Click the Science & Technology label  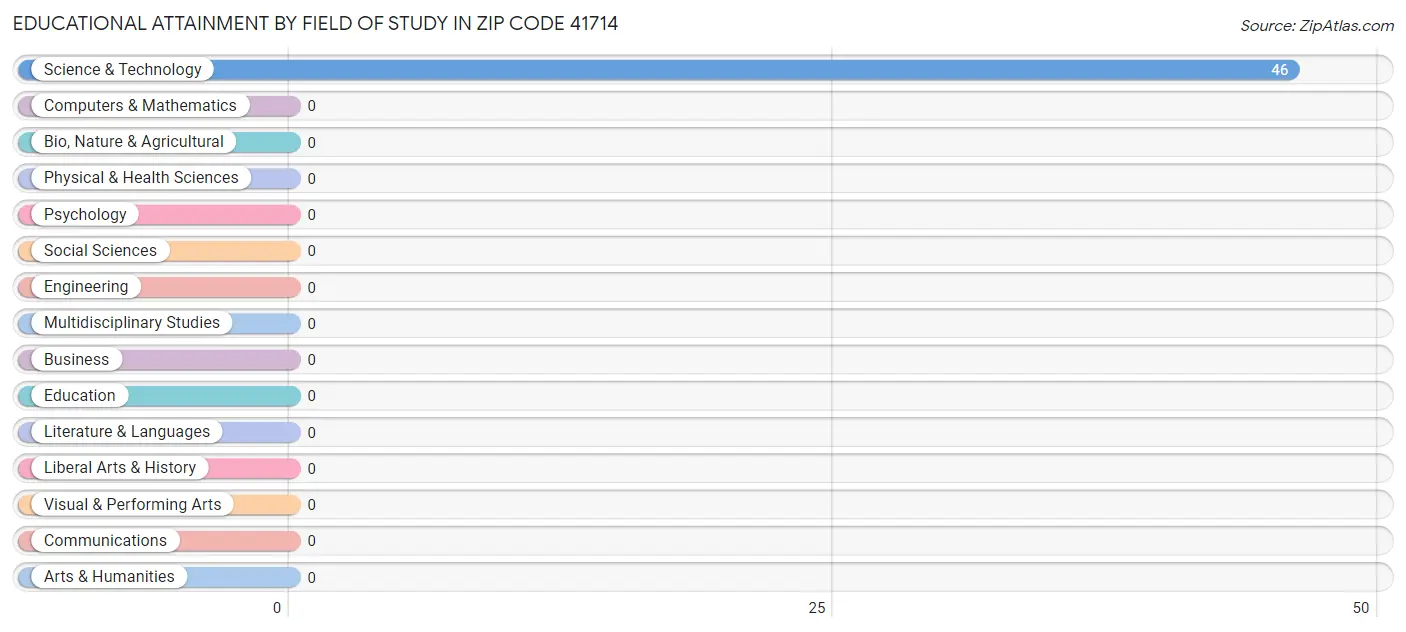click(x=122, y=69)
